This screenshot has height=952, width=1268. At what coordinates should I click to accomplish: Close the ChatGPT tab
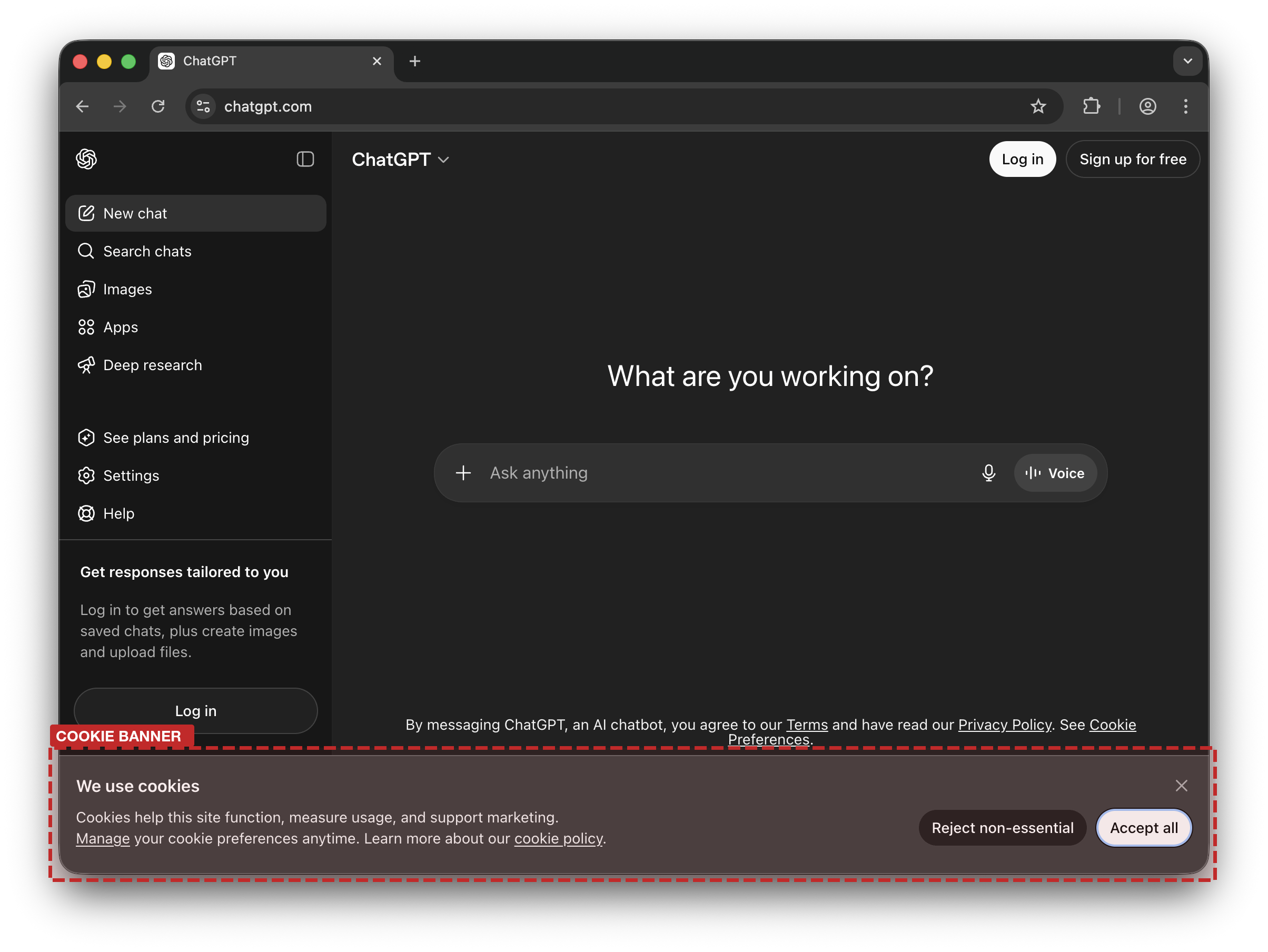pyautogui.click(x=377, y=61)
